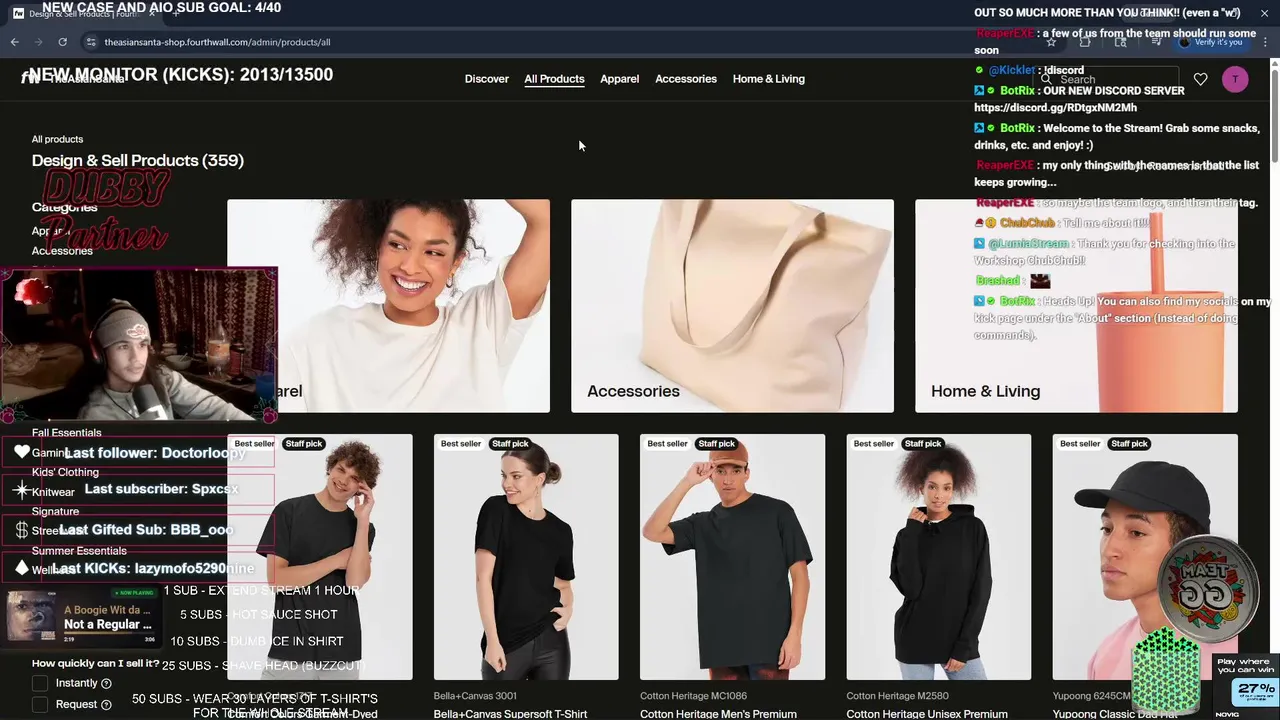The image size is (1280, 720).
Task: Open site information icon in address bar
Action: 91,42
